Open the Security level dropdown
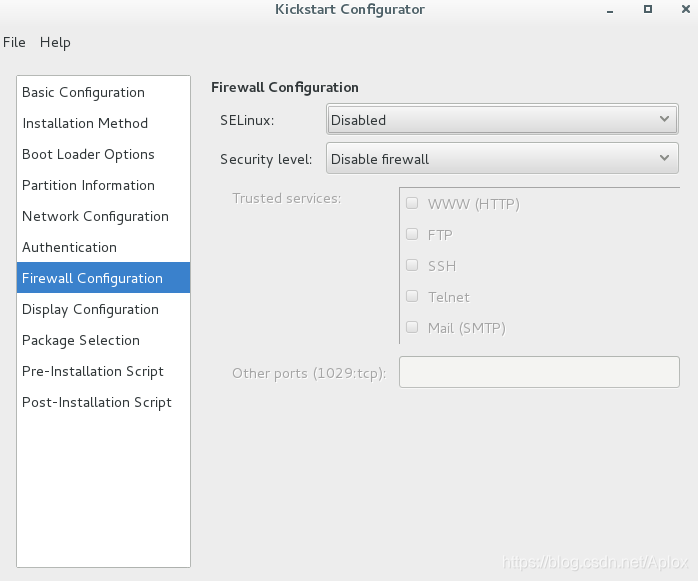The height and width of the screenshot is (581, 698). click(x=502, y=158)
